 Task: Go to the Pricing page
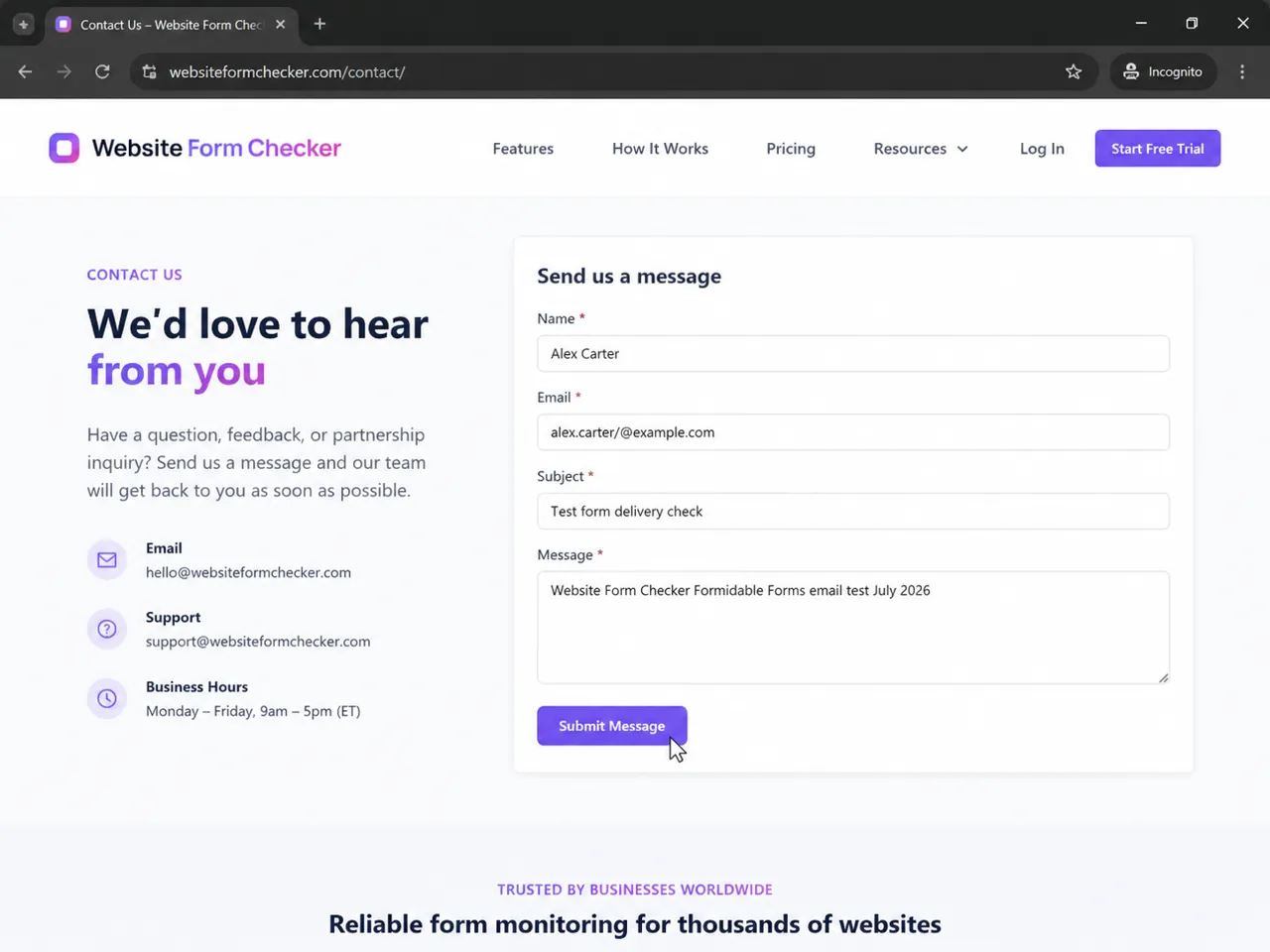791,149
